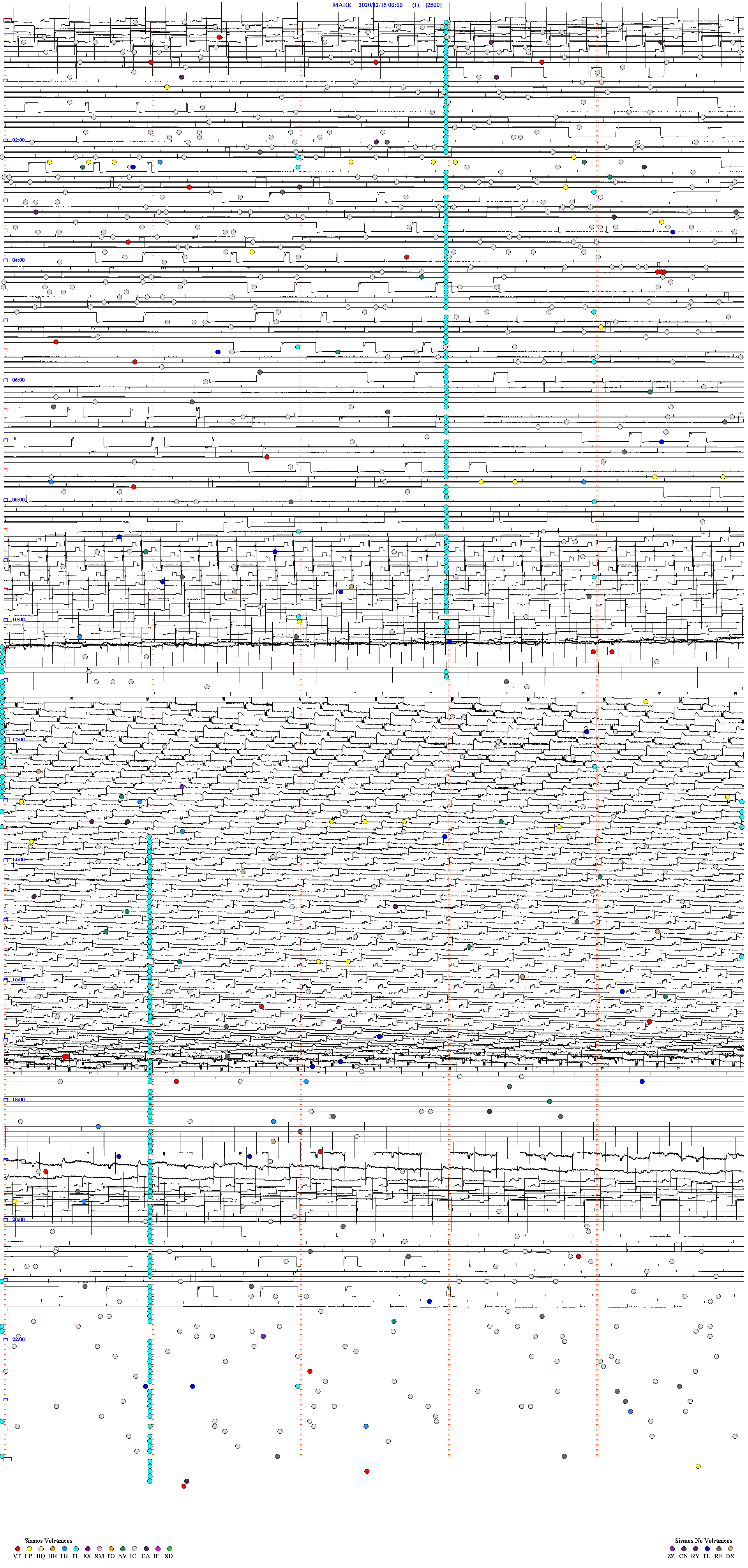The image size is (748, 1568).
Task: Click the 'EX' legend label text
Action: point(87,1556)
